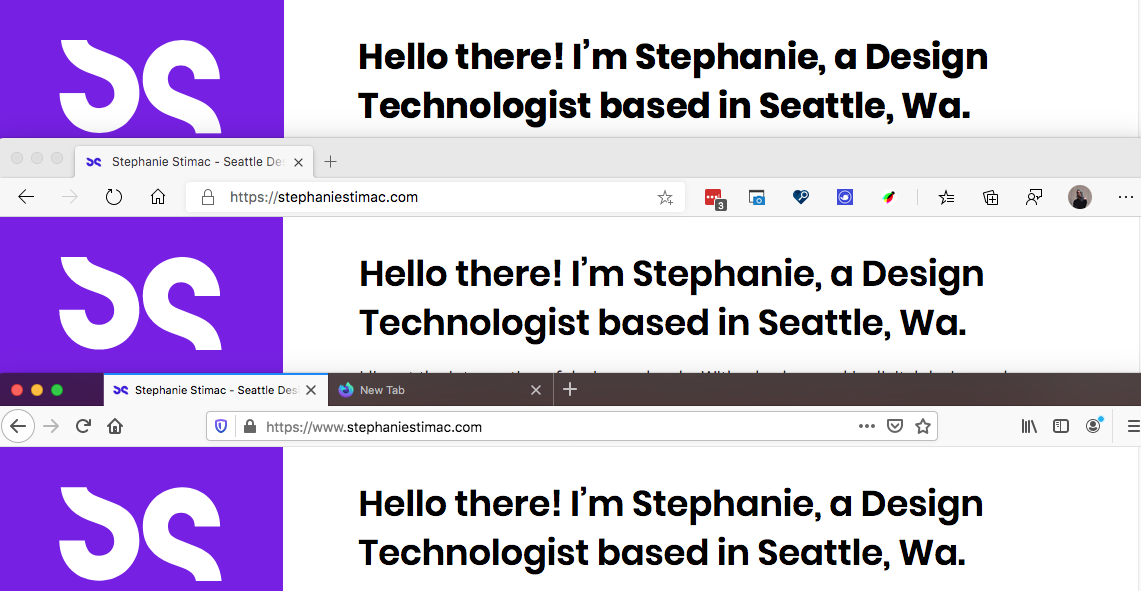Open the red LastPass extension with badge 3
Screen dimensions: 1141x591
pos(715,198)
